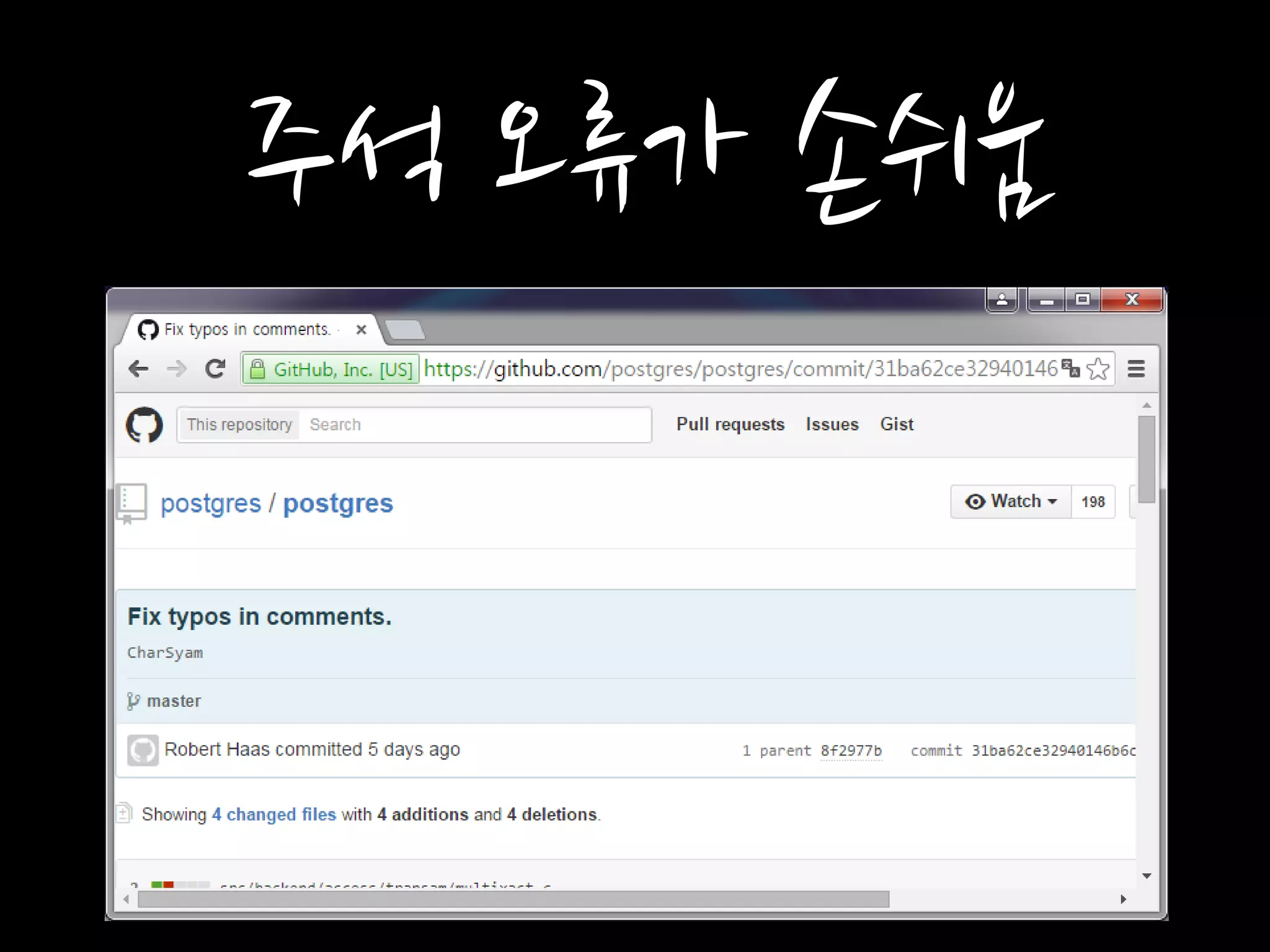The height and width of the screenshot is (952, 1270).
Task: Close the Chrome window
Action: tap(1132, 300)
